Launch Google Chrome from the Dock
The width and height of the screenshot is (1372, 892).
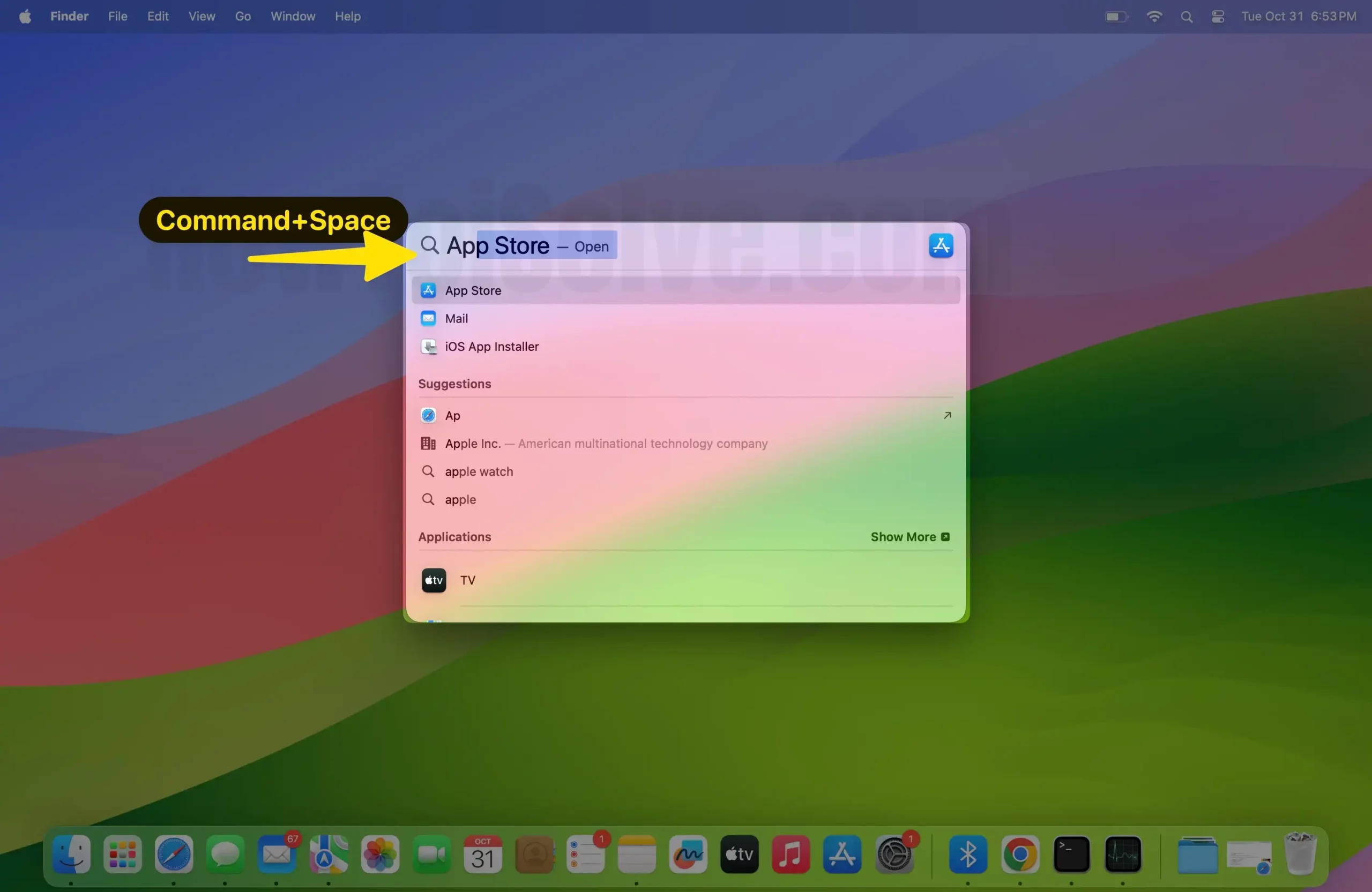[x=1020, y=854]
